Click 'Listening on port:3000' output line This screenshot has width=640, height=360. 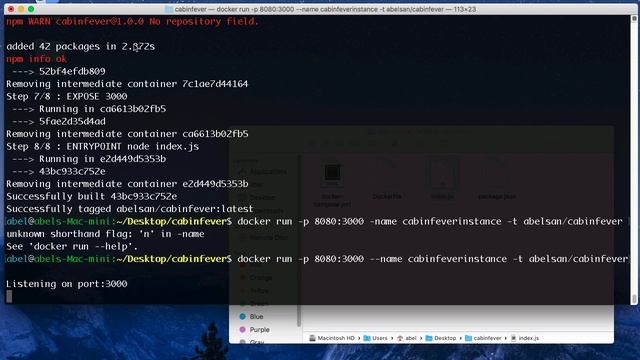[67, 284]
